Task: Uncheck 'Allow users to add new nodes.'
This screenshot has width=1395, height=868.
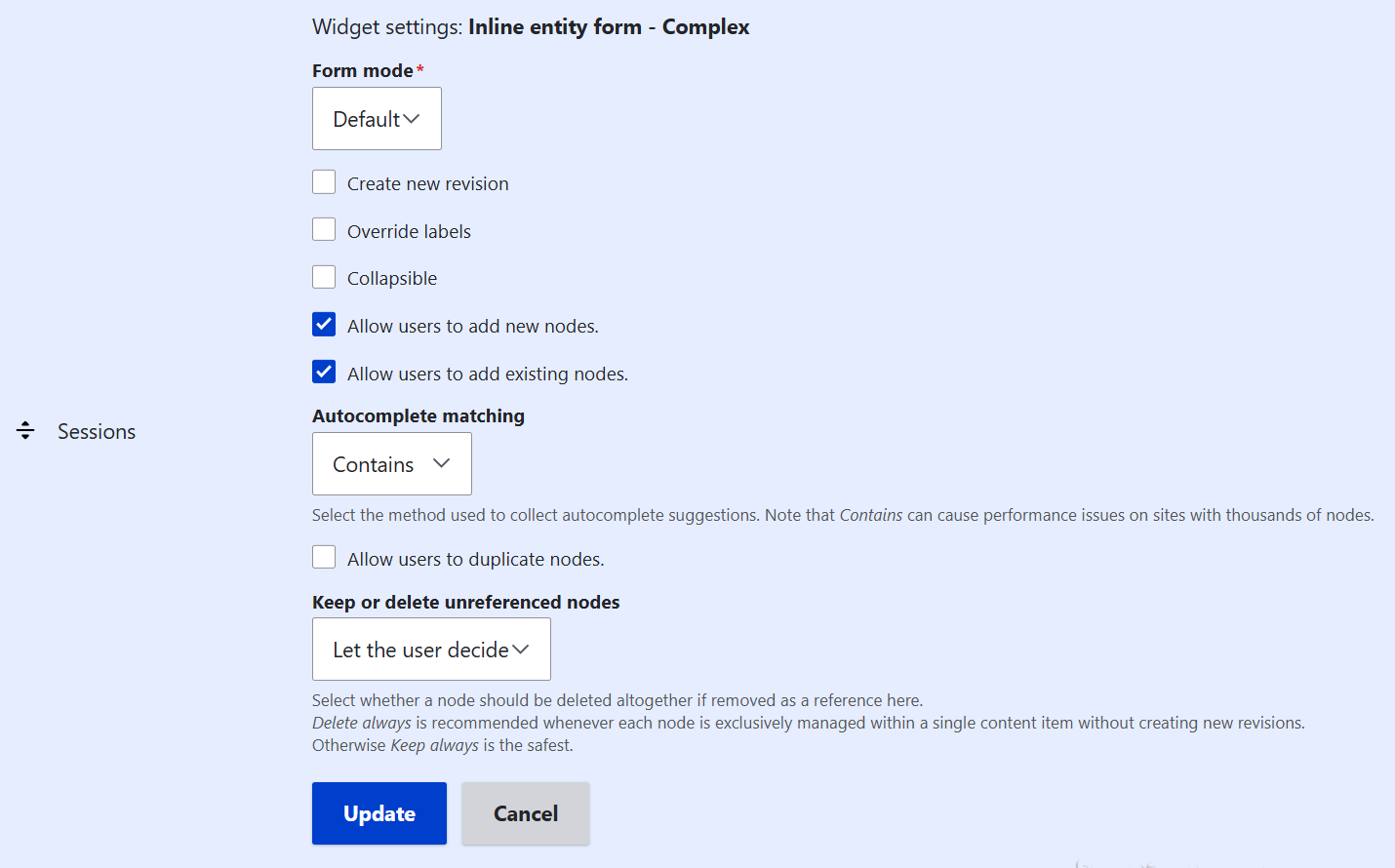Action: click(324, 324)
